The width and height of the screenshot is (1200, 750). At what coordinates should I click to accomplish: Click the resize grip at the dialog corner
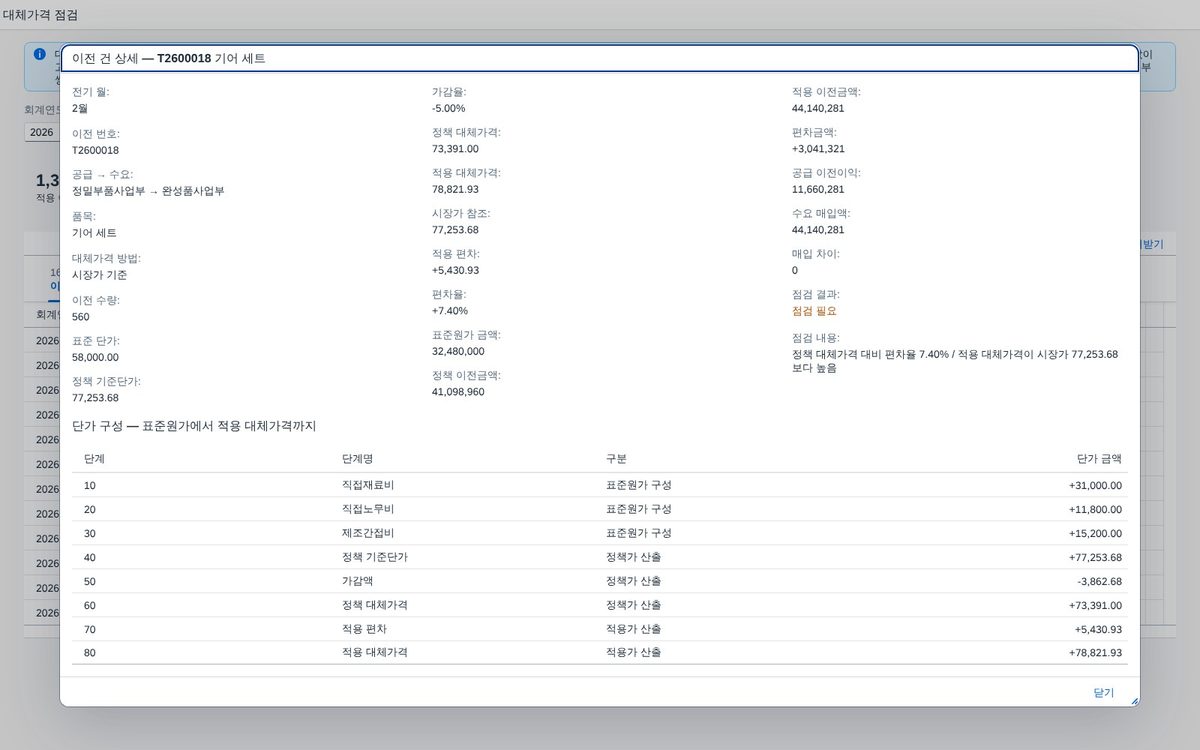pyautogui.click(x=1134, y=701)
